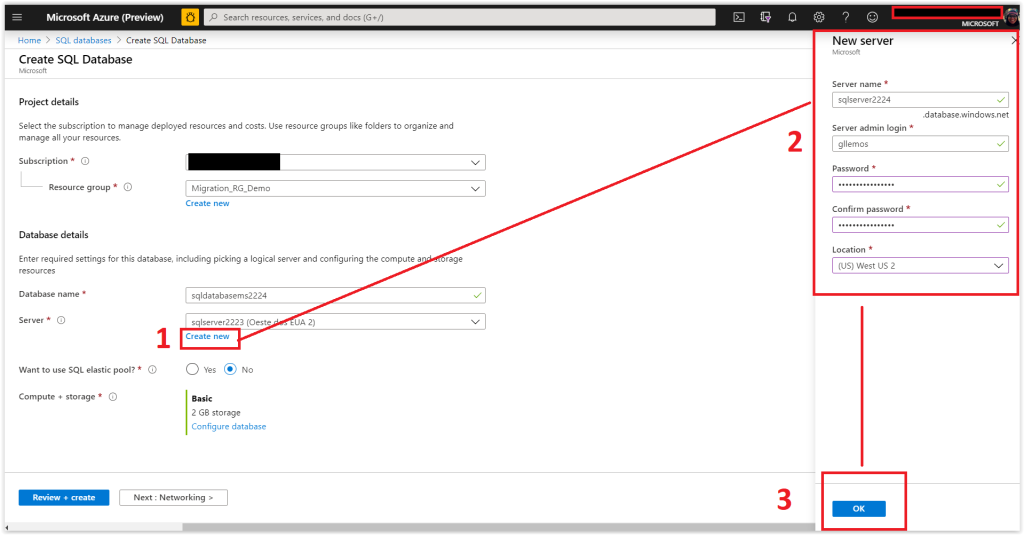The width and height of the screenshot is (1024, 535).
Task: Click the 2 GB storage text
Action: click(216, 413)
